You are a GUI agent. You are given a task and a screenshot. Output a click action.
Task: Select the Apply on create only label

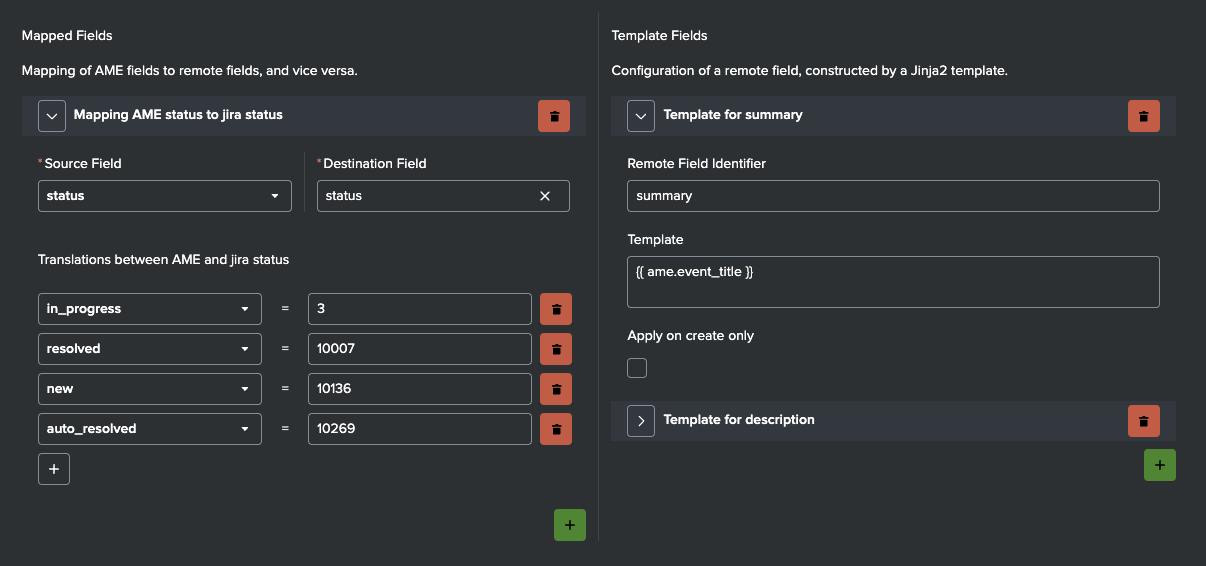(x=691, y=336)
